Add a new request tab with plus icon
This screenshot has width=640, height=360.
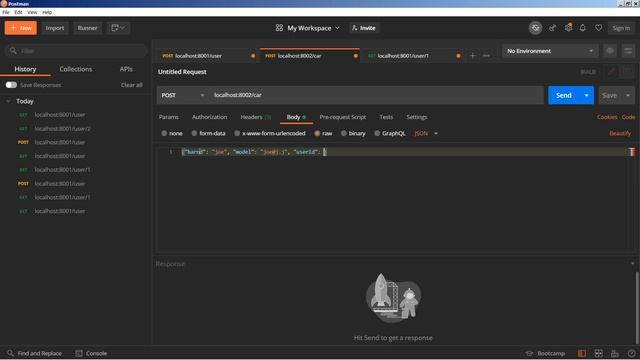(472, 56)
